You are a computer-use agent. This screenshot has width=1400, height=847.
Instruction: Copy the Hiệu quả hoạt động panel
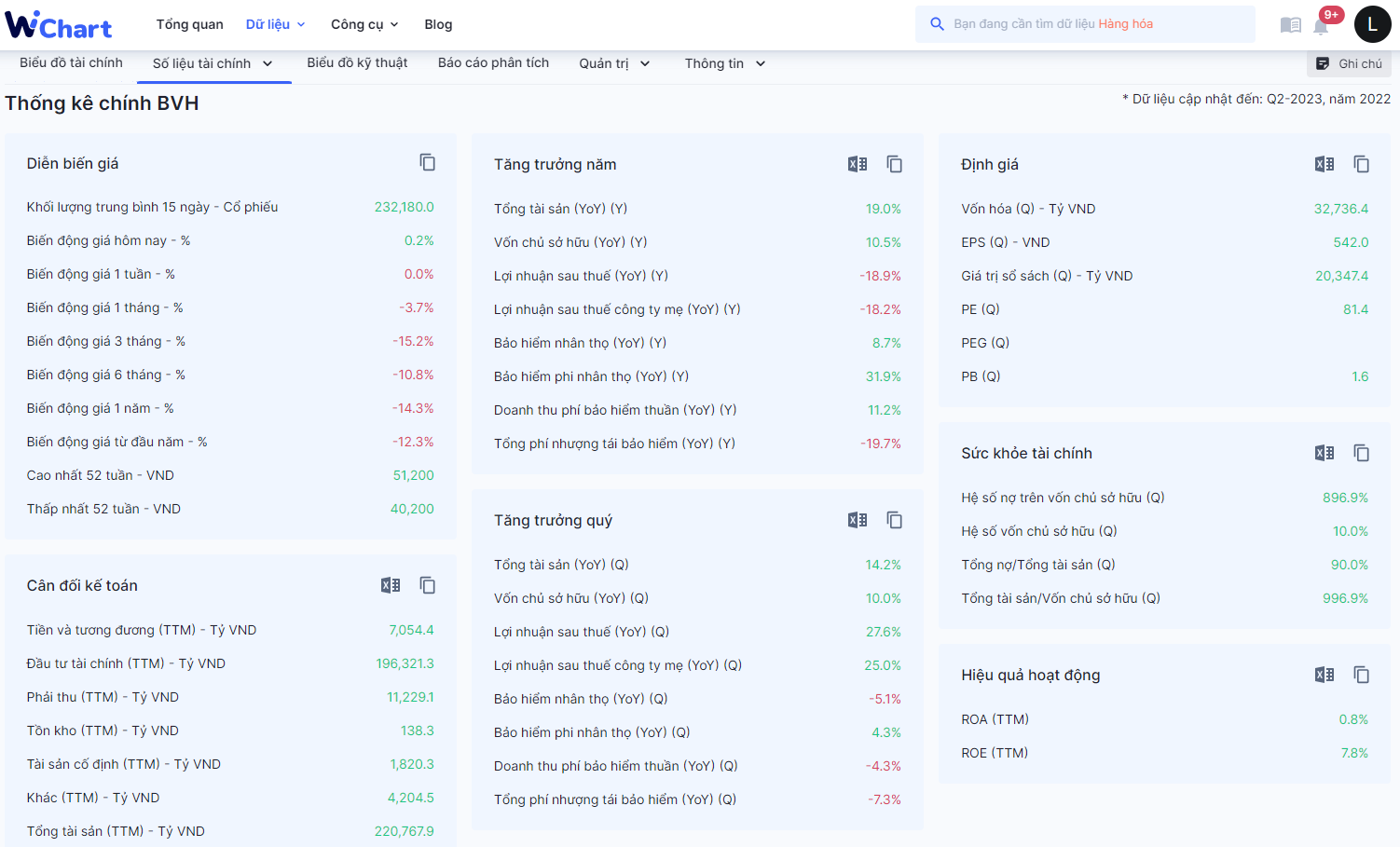pyautogui.click(x=1362, y=675)
